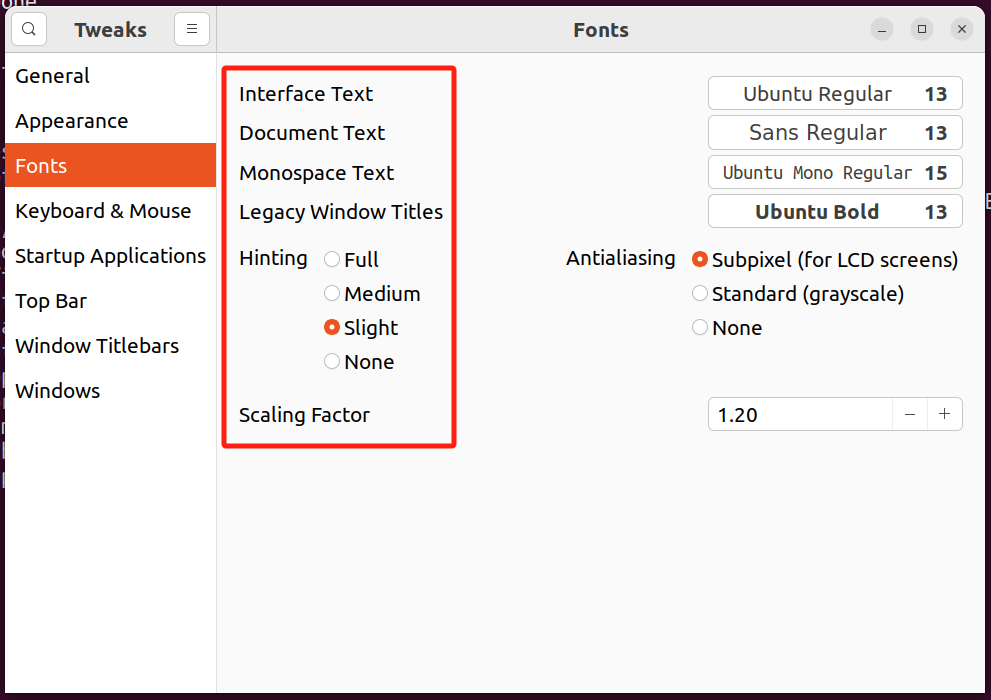This screenshot has height=700, width=991.
Task: Select Full hinting radio button
Action: click(332, 260)
